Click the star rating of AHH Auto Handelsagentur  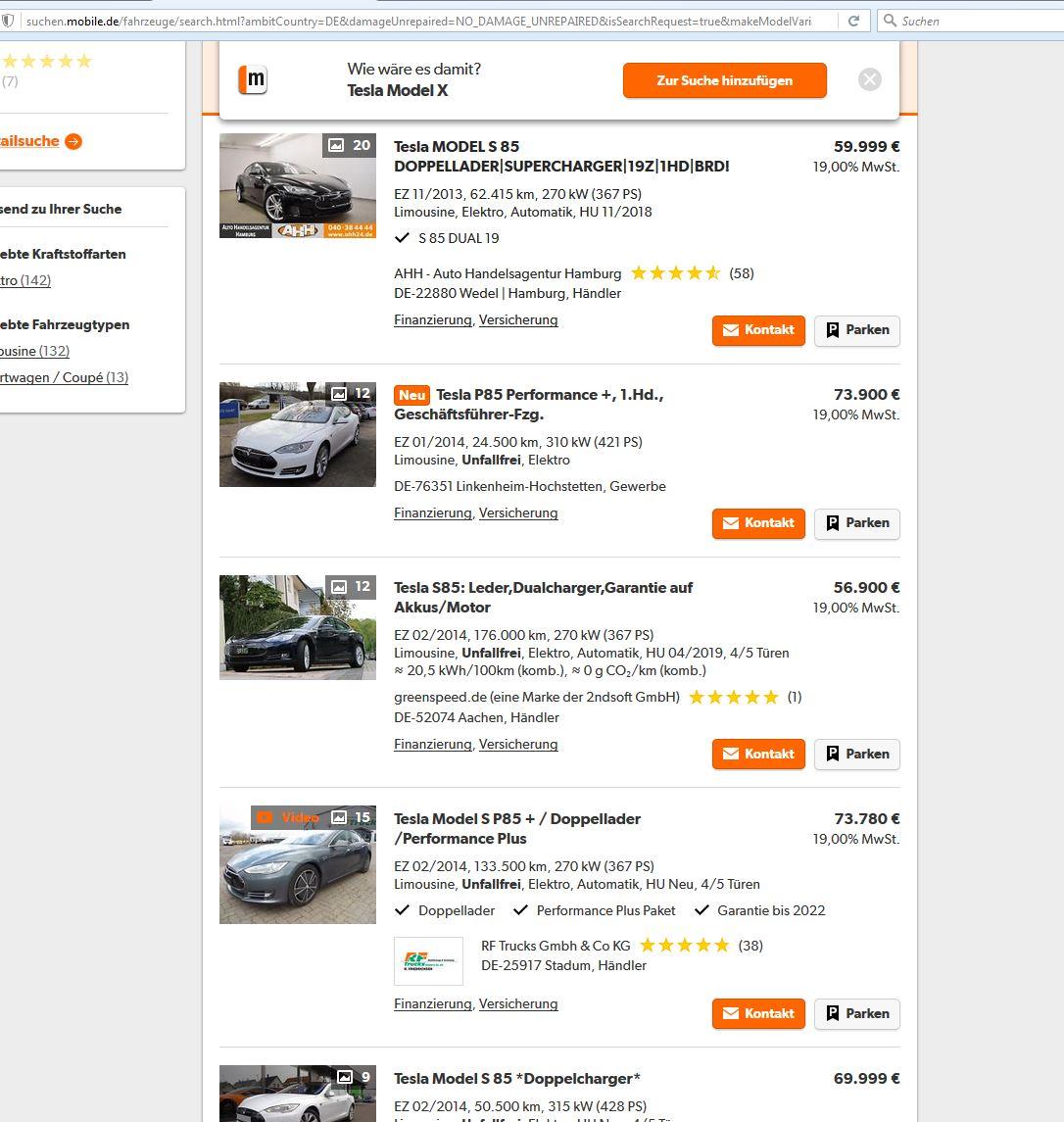pos(675,273)
